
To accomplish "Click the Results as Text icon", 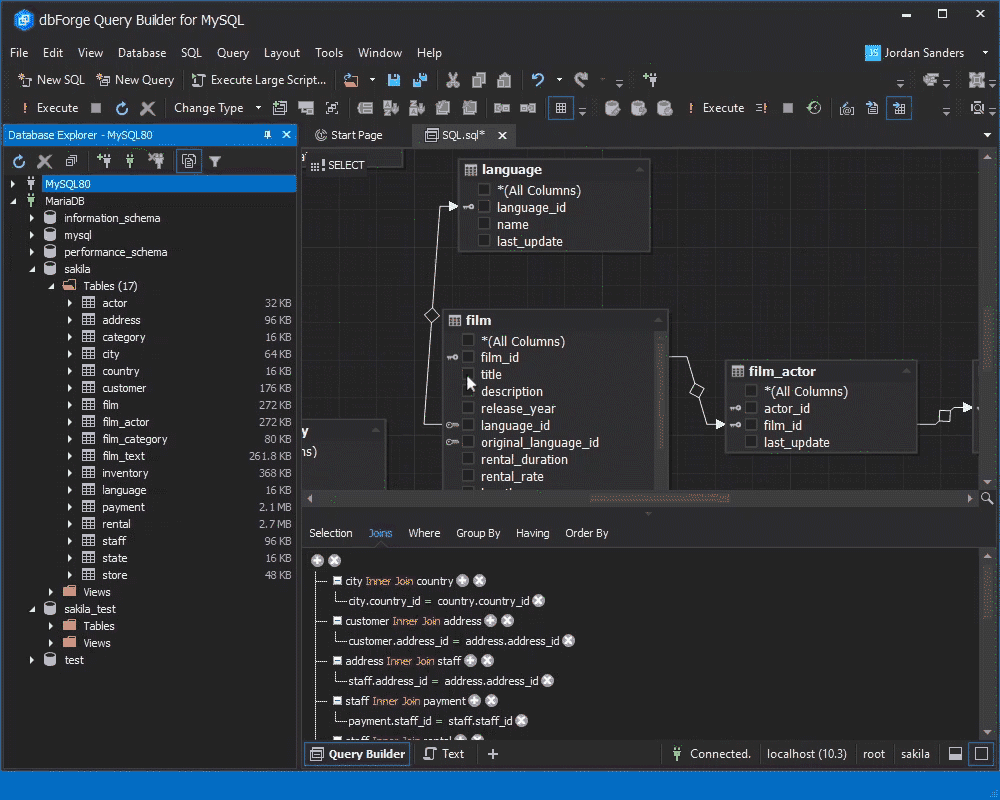I will pyautogui.click(x=872, y=108).
